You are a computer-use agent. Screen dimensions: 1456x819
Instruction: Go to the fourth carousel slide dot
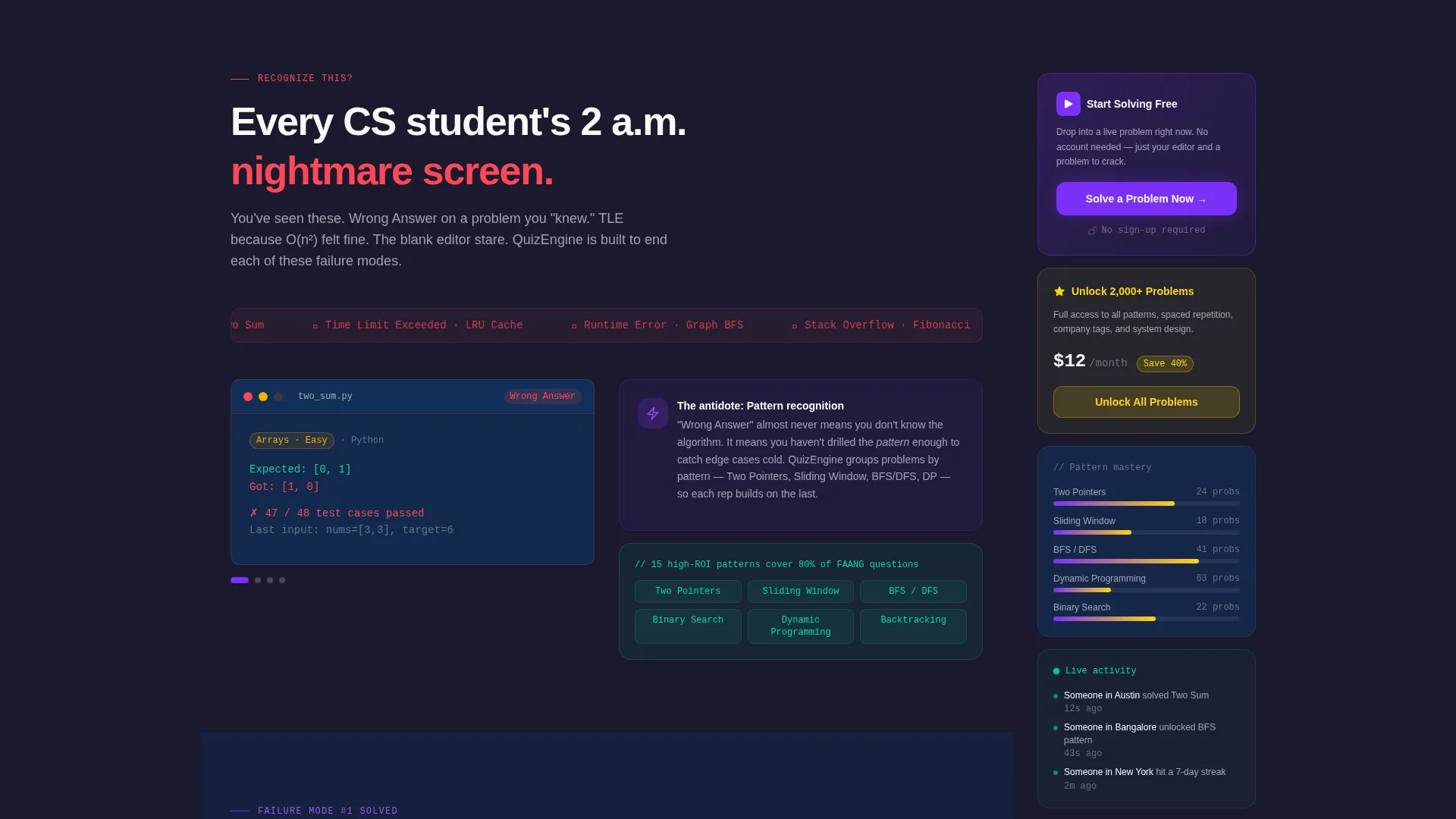click(x=282, y=580)
